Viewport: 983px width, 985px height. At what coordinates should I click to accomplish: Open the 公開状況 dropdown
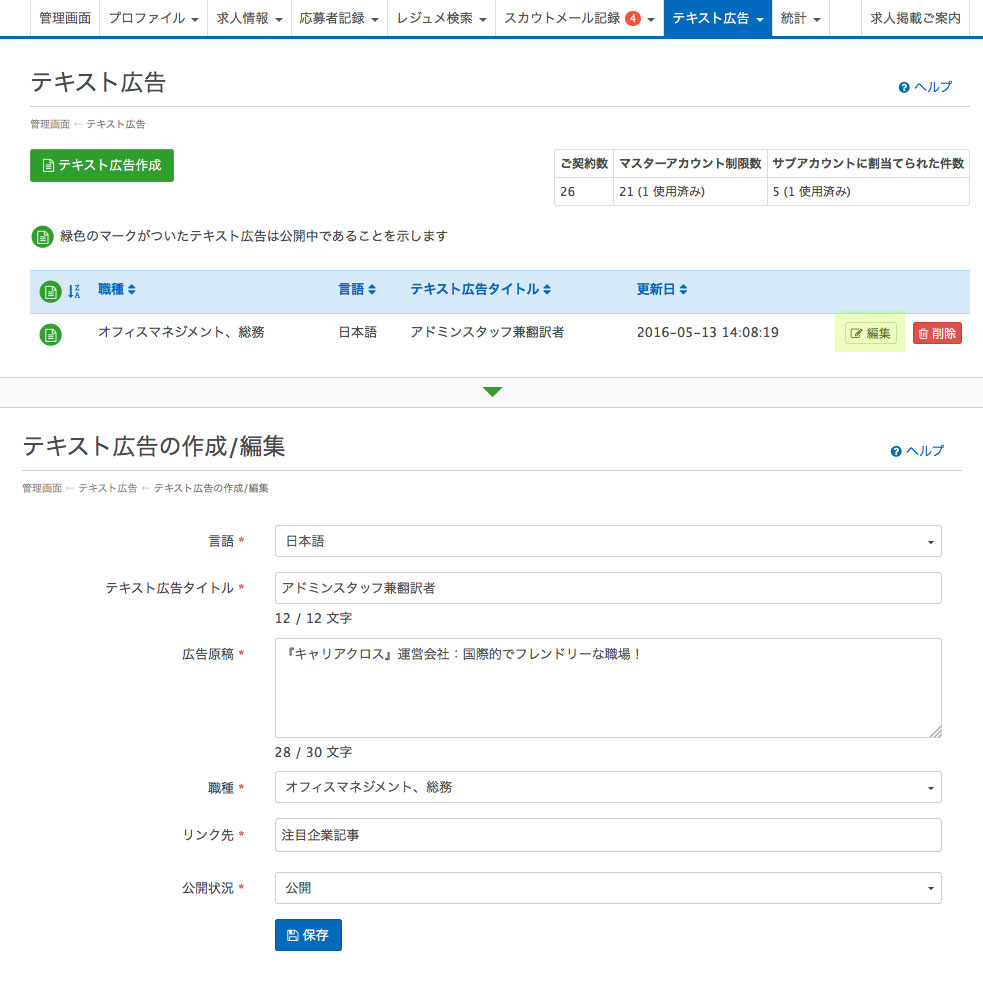point(608,888)
